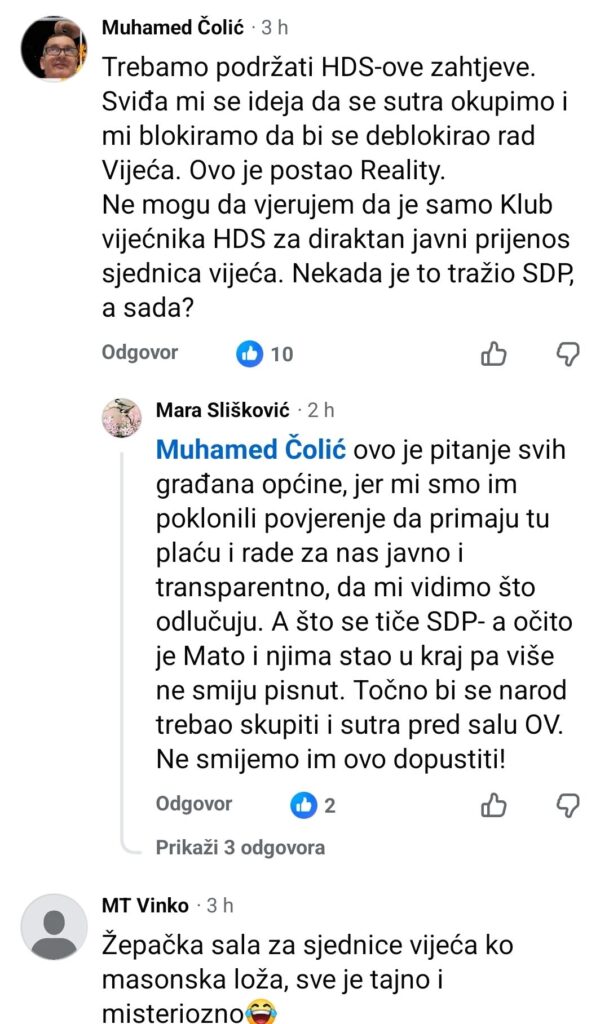Open MT Vinko author name link
The width and height of the screenshot is (609, 1024).
[x=145, y=905]
